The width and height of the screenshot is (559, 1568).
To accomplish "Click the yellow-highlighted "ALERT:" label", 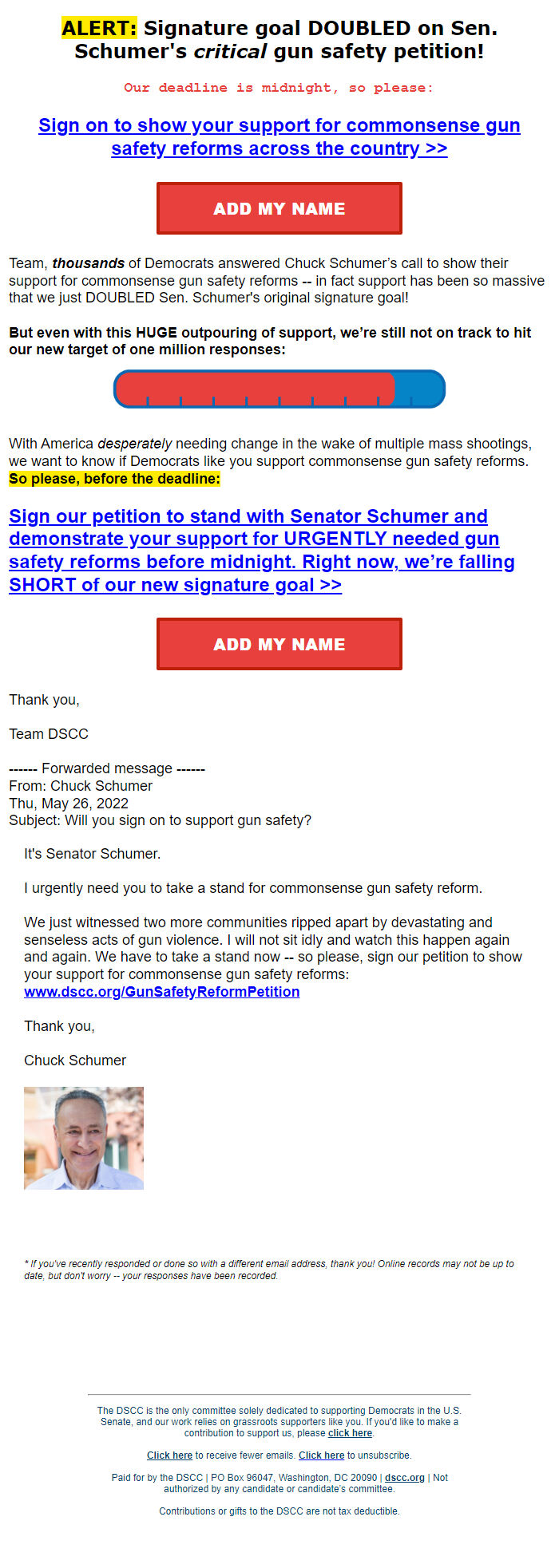I will (x=99, y=29).
